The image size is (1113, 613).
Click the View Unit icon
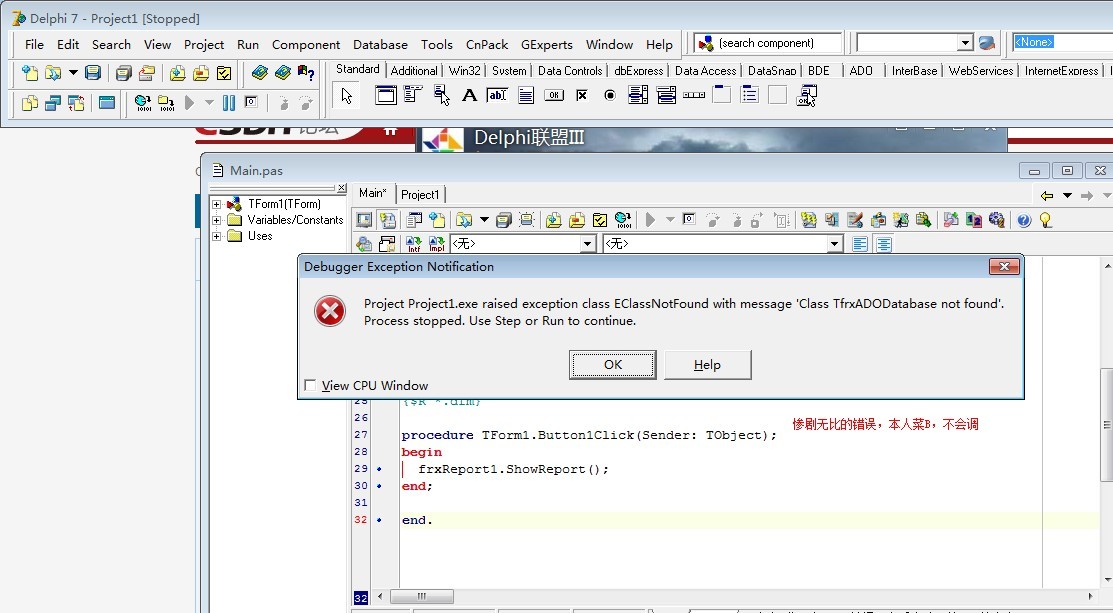tap(30, 104)
